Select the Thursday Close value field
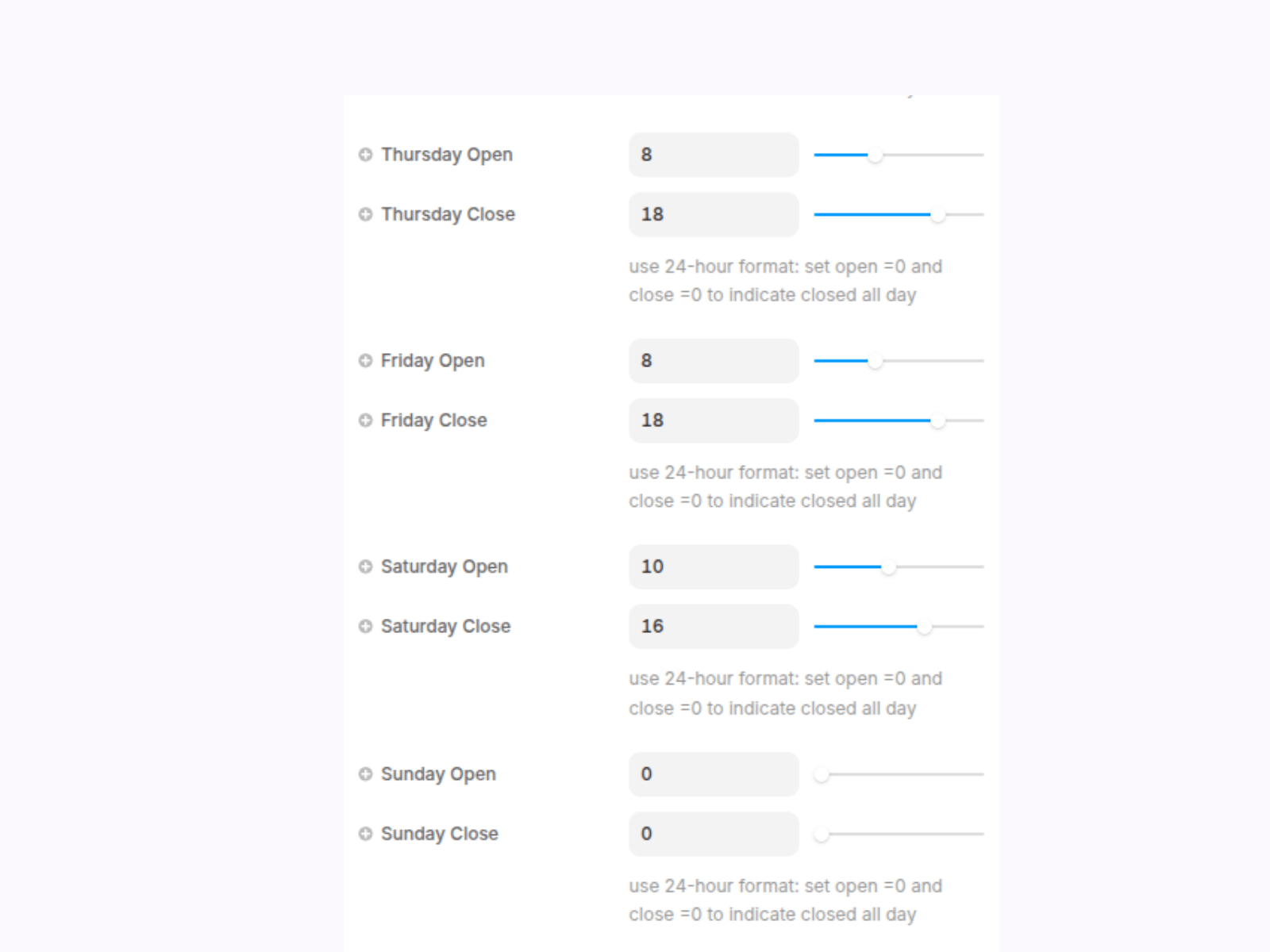 pos(713,214)
